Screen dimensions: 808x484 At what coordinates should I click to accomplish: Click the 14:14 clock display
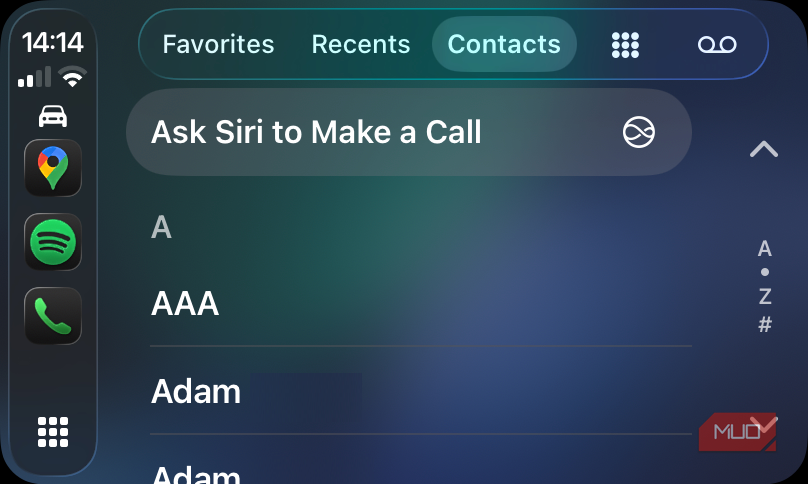click(53, 42)
